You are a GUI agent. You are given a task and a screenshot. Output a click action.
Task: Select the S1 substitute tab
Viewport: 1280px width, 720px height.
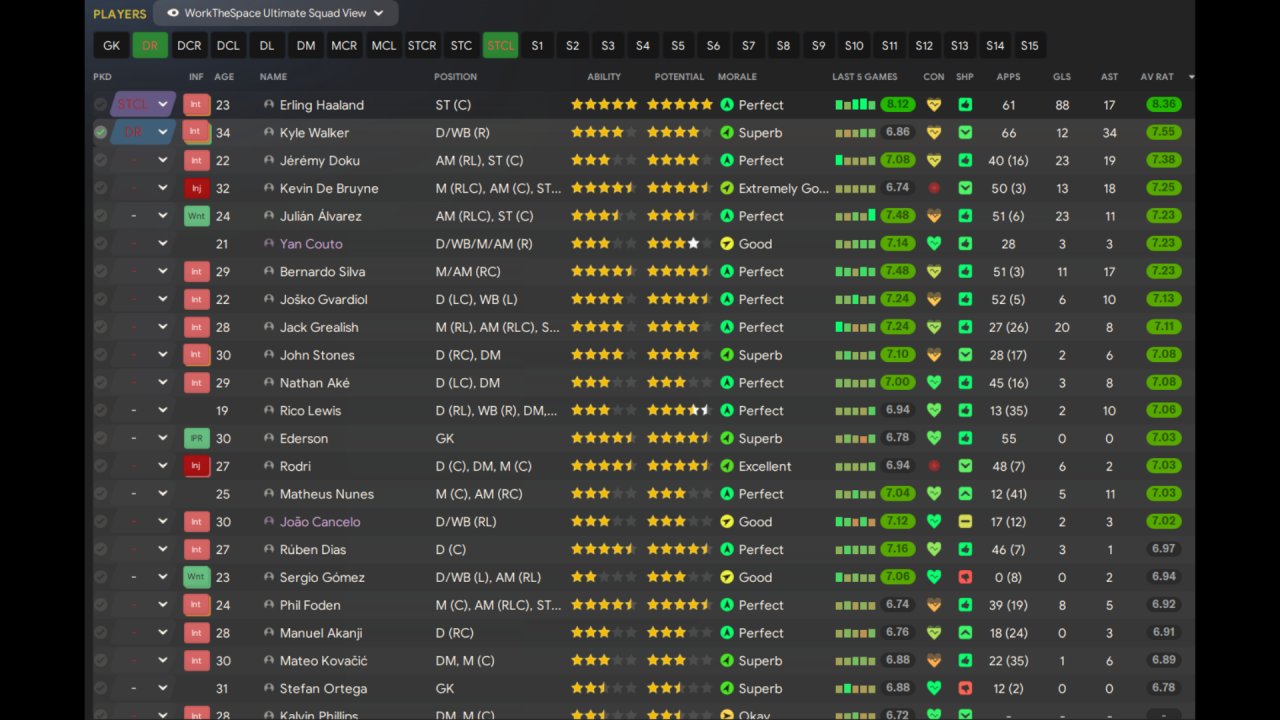coord(537,45)
